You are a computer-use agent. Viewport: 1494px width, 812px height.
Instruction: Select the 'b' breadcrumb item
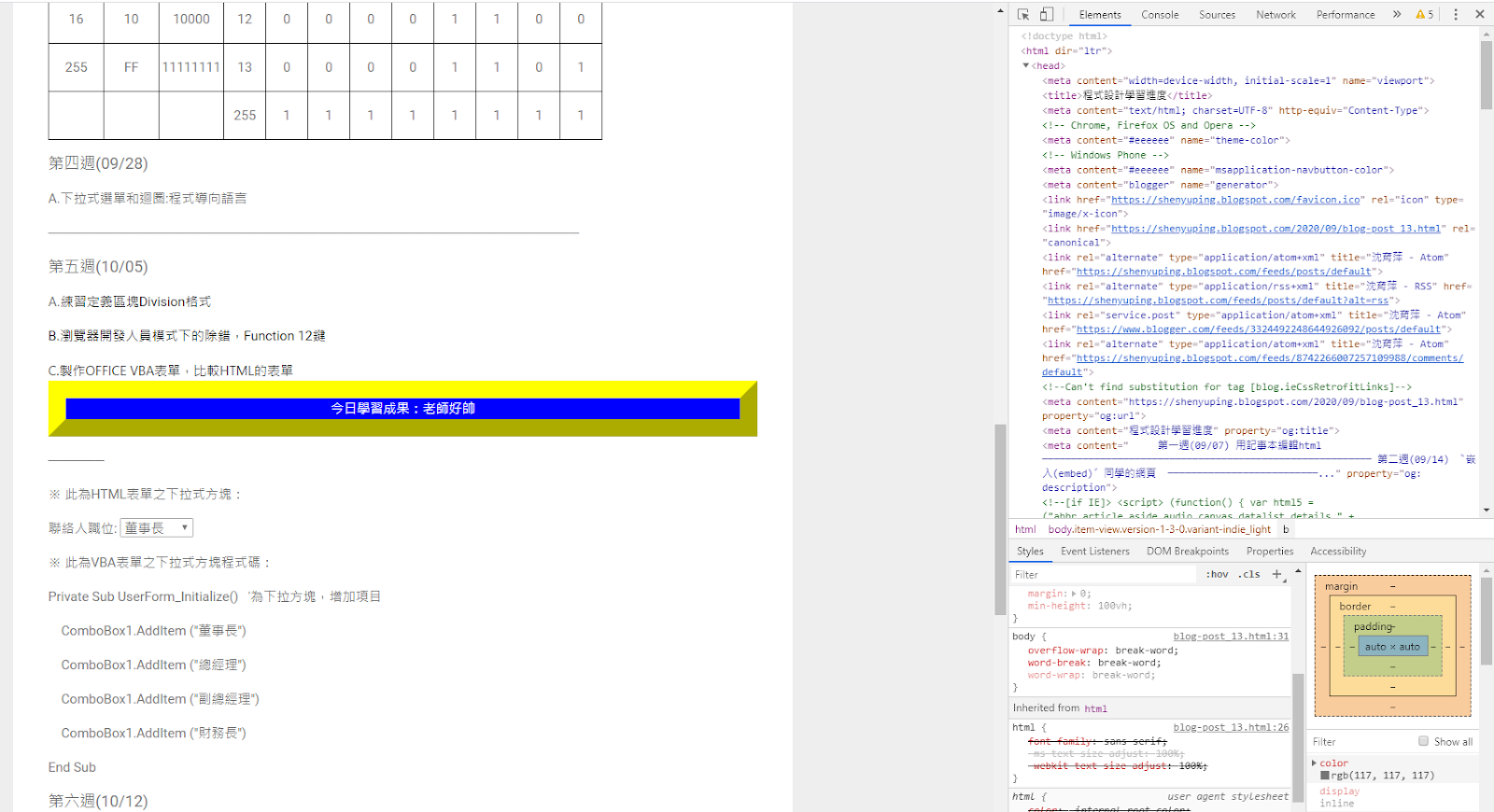coord(1285,529)
